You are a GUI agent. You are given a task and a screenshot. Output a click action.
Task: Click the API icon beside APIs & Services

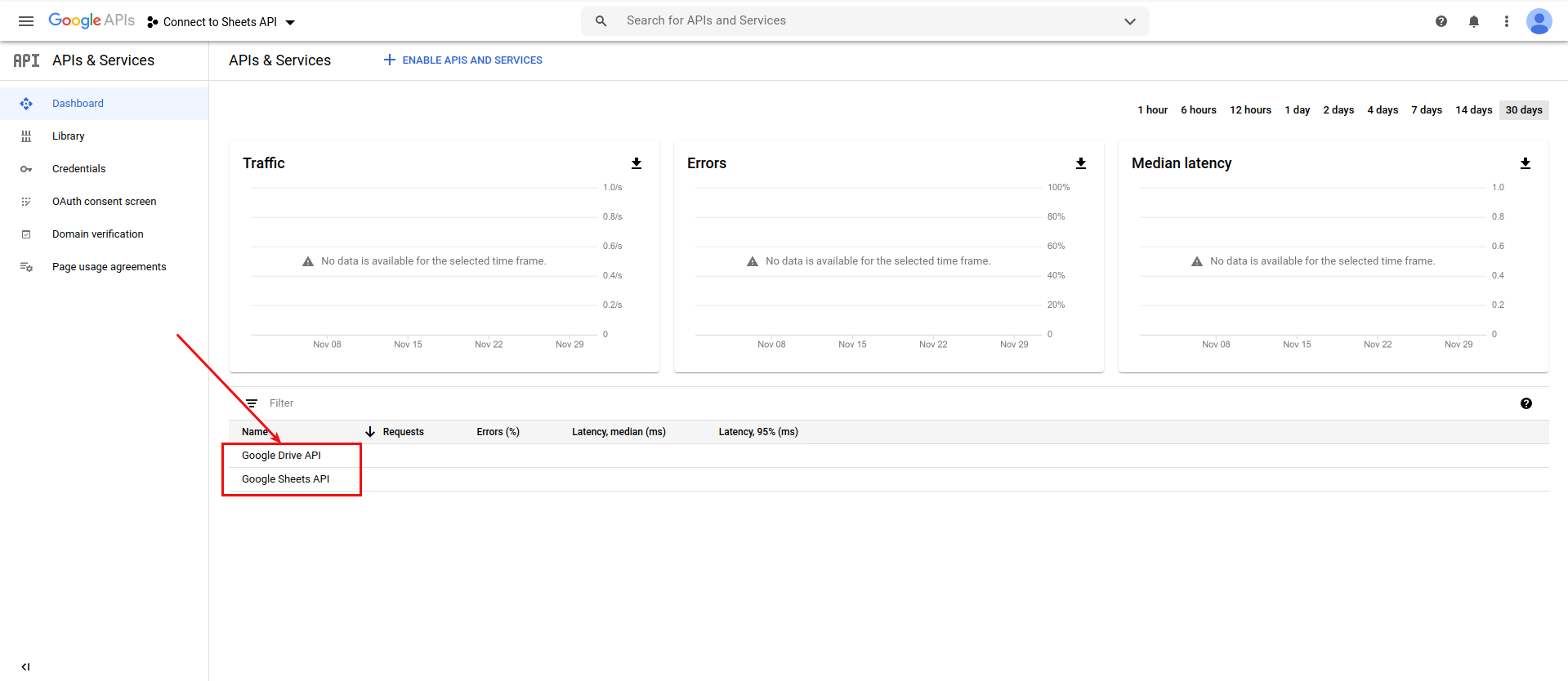(26, 60)
